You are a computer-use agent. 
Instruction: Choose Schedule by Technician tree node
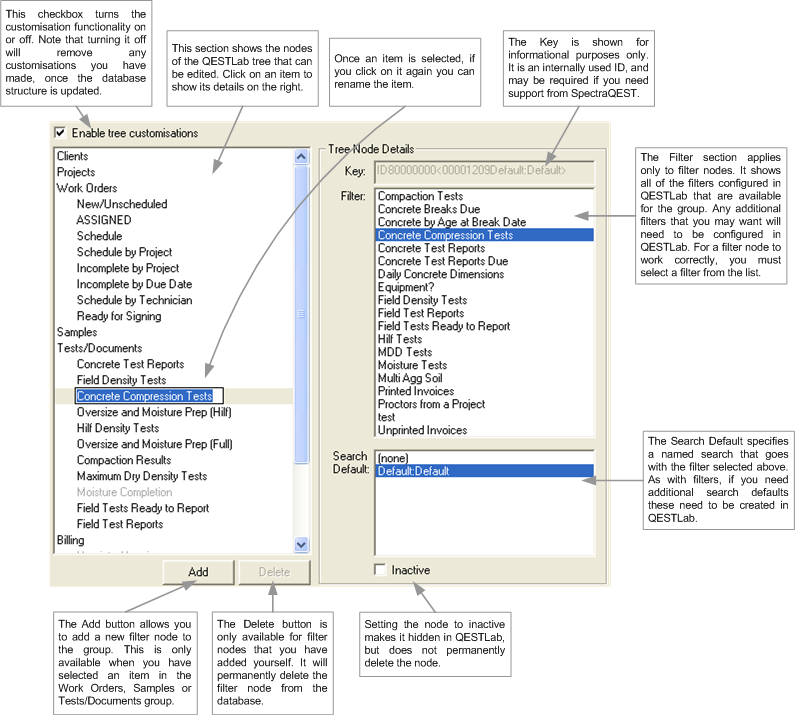[x=134, y=300]
